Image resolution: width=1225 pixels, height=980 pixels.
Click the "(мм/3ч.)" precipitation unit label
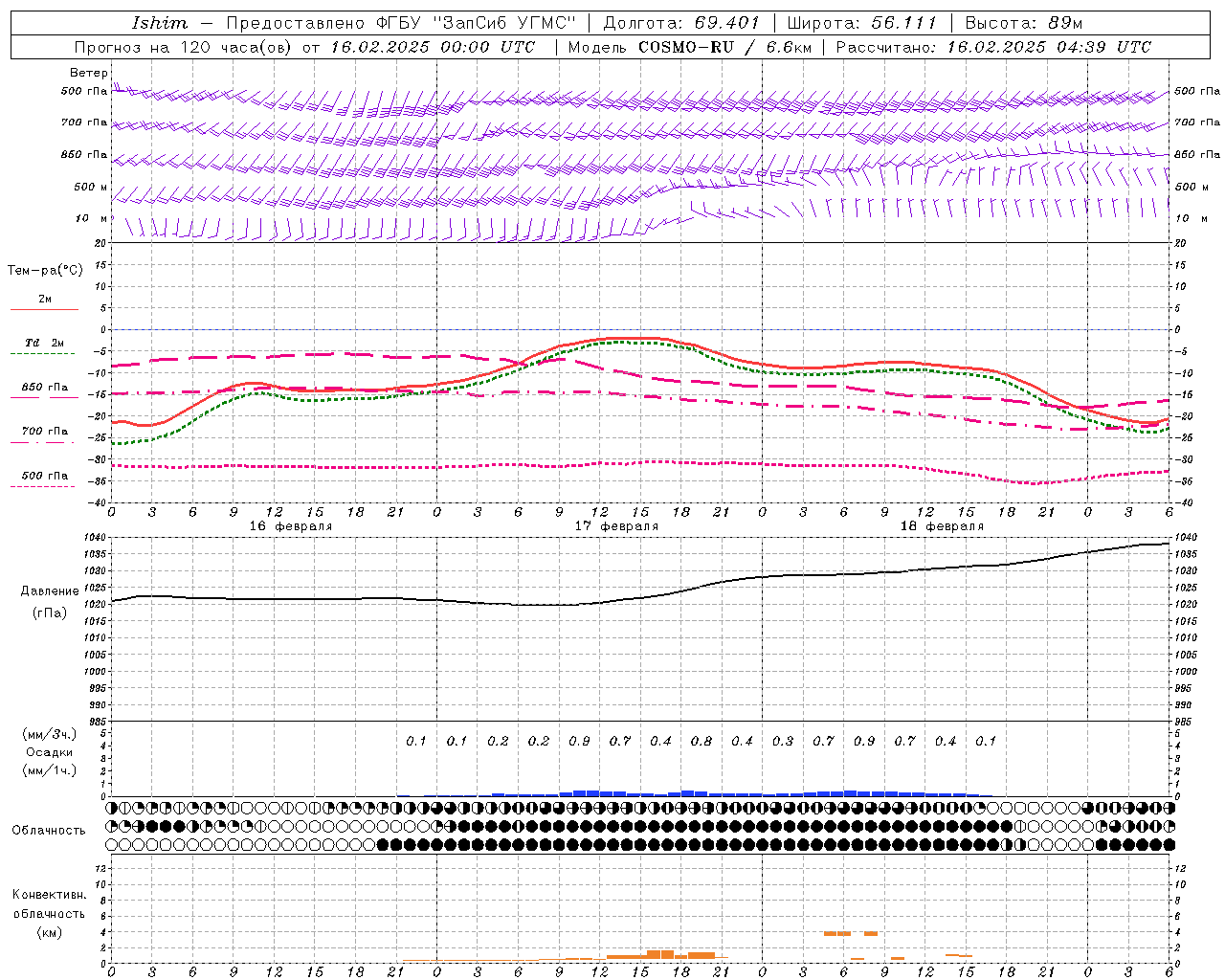pyautogui.click(x=50, y=734)
